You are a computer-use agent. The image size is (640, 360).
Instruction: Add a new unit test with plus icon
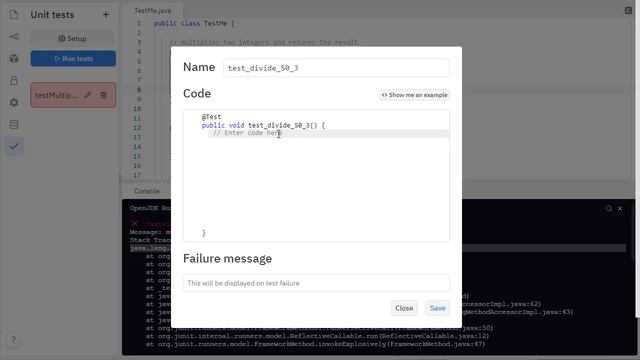click(106, 15)
